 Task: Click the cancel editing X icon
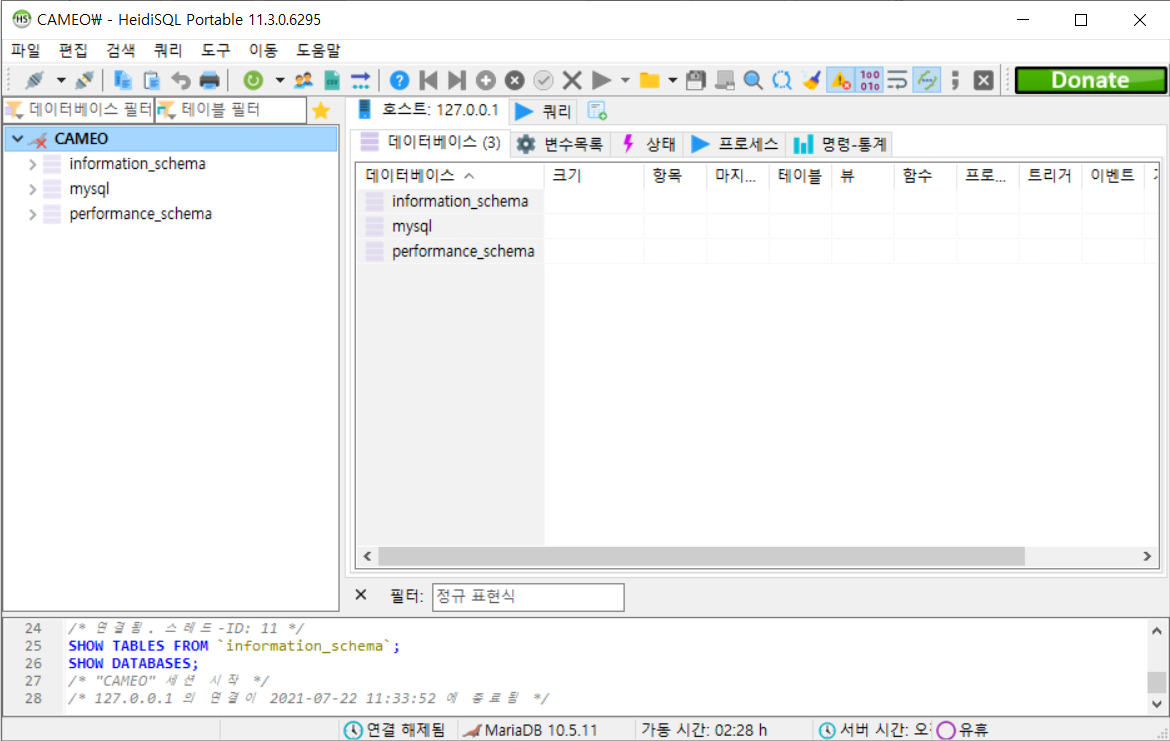(x=572, y=80)
